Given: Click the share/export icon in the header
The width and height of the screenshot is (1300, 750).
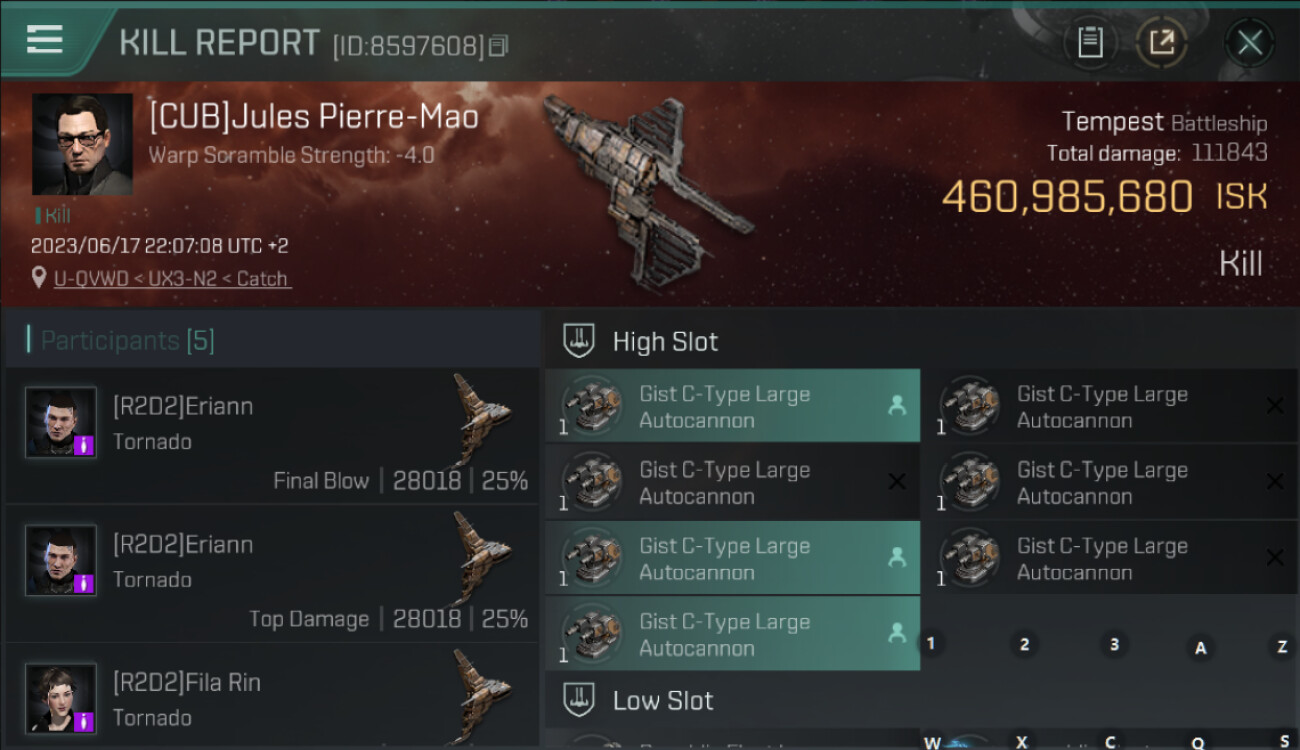Looking at the screenshot, I should 1161,42.
